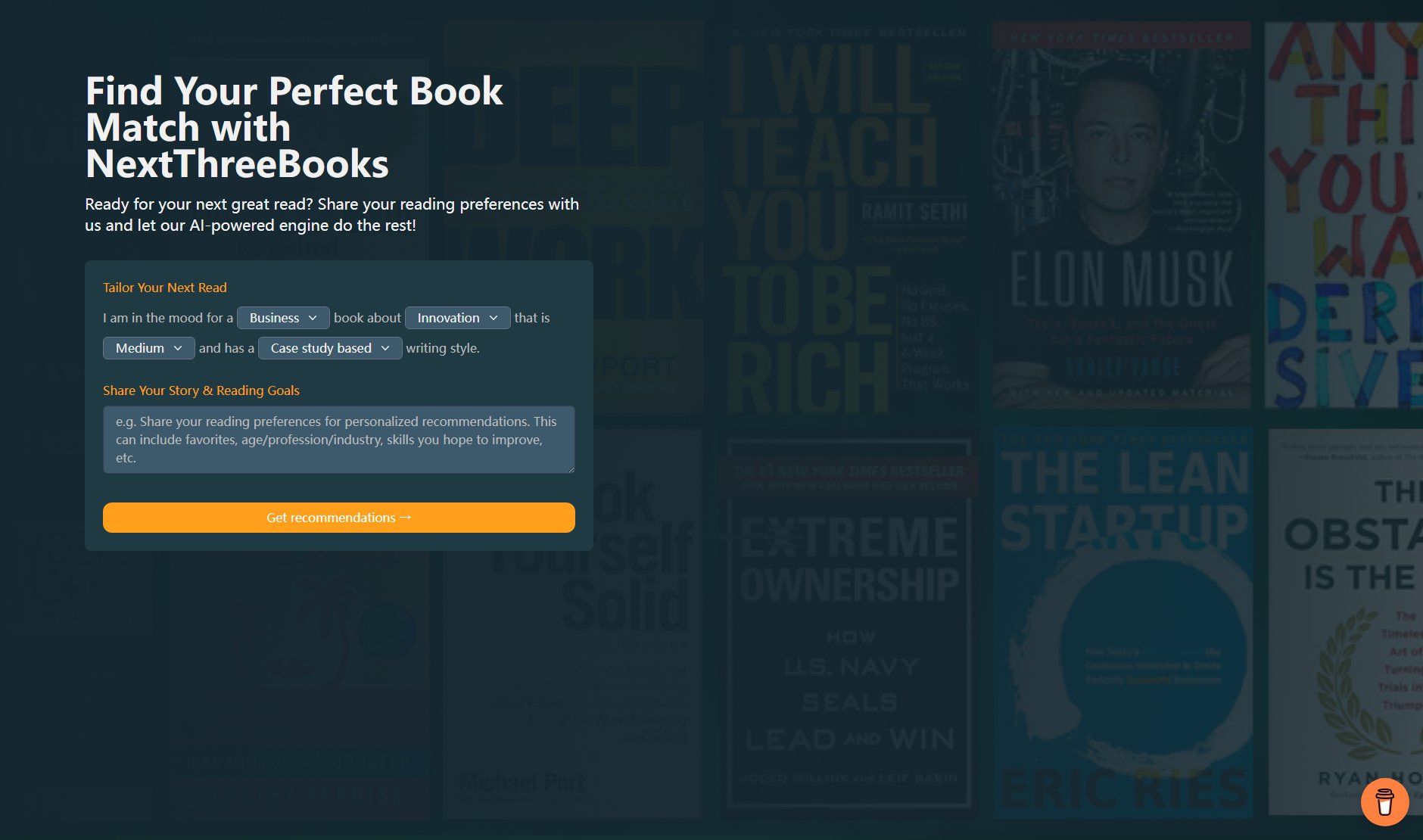The width and height of the screenshot is (1423, 840).
Task: Click the Book Yourself Solid cover
Action: [572, 624]
